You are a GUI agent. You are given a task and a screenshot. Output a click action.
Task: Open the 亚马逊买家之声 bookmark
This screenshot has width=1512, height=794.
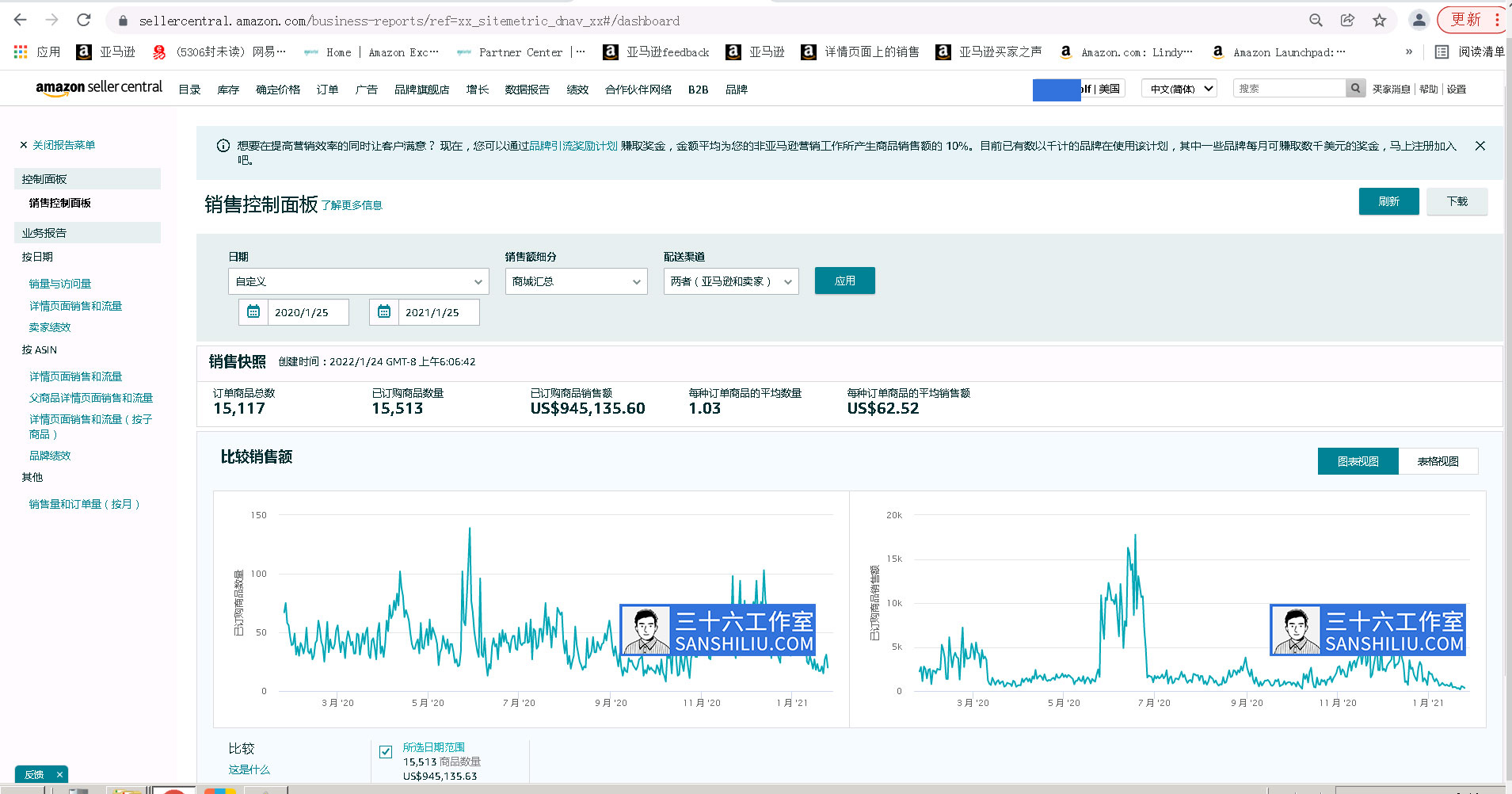click(x=989, y=52)
